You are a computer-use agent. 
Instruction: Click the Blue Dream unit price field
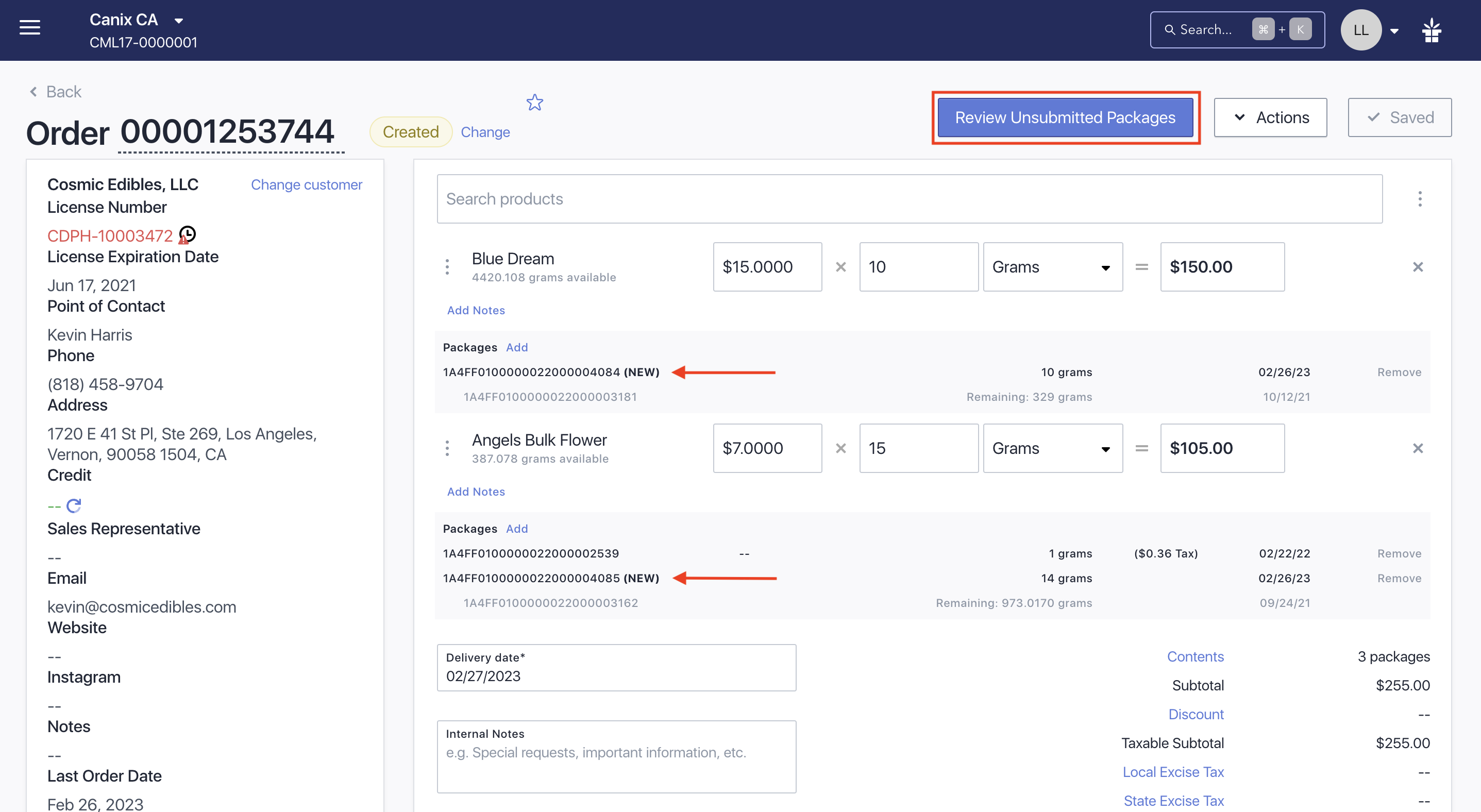tap(767, 267)
